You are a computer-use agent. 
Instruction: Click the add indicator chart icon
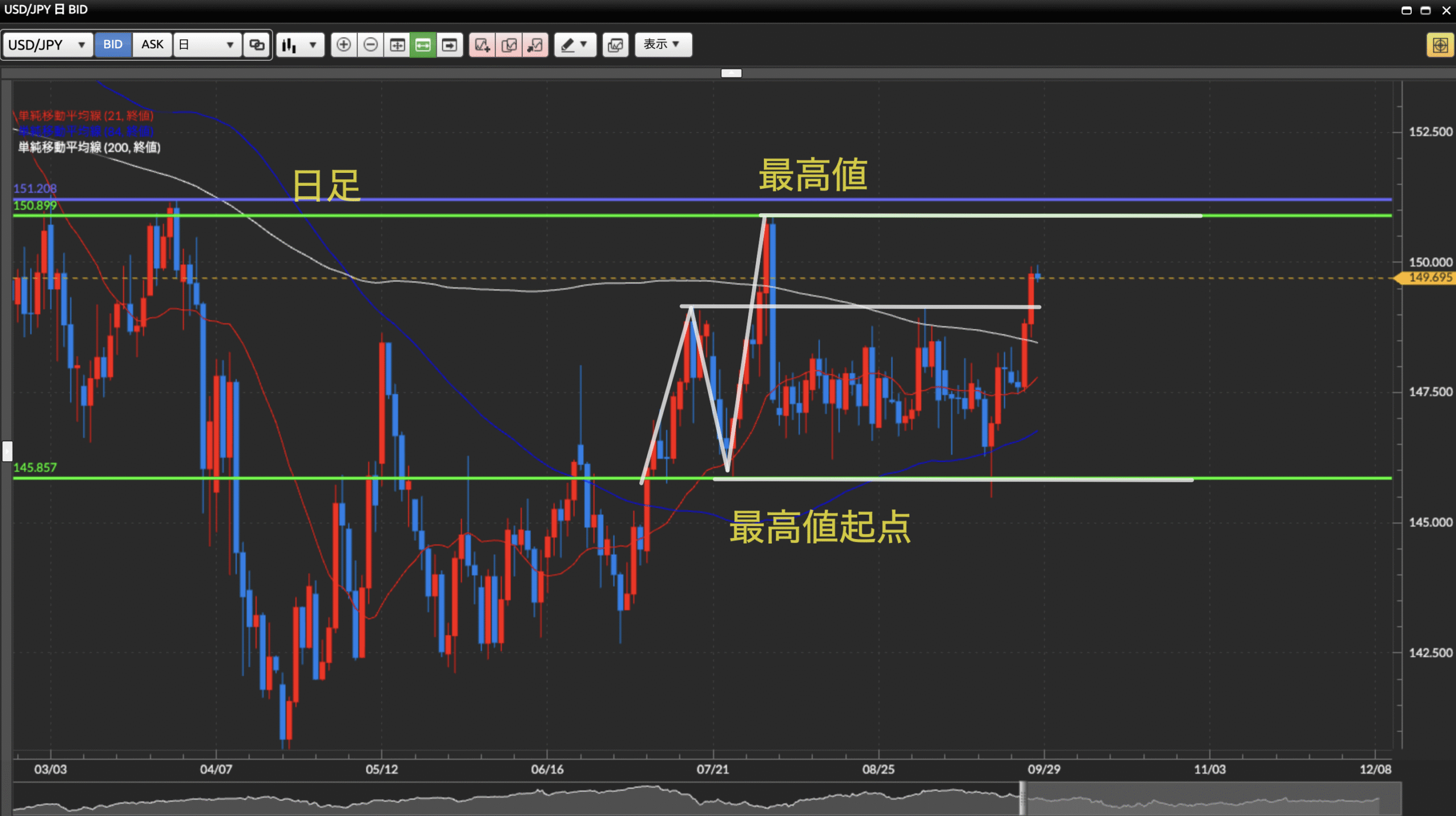pyautogui.click(x=482, y=45)
